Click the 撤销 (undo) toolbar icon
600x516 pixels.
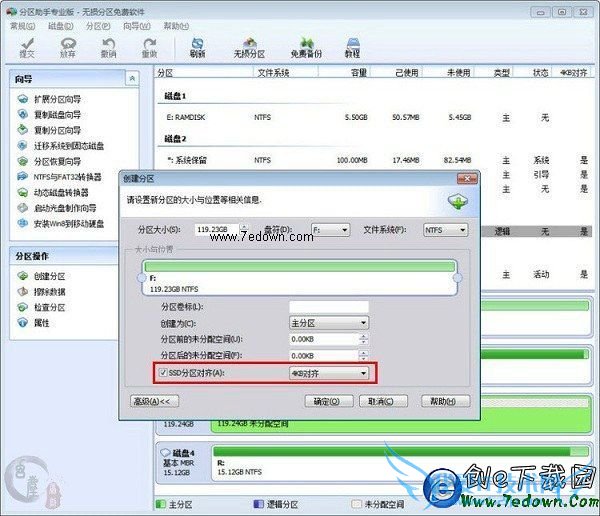tap(109, 47)
